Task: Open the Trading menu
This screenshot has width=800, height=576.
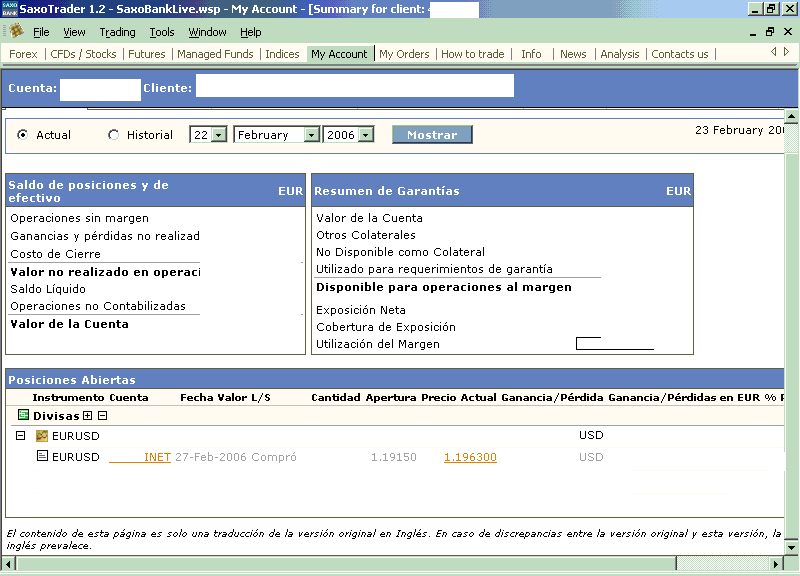Action: click(x=117, y=32)
